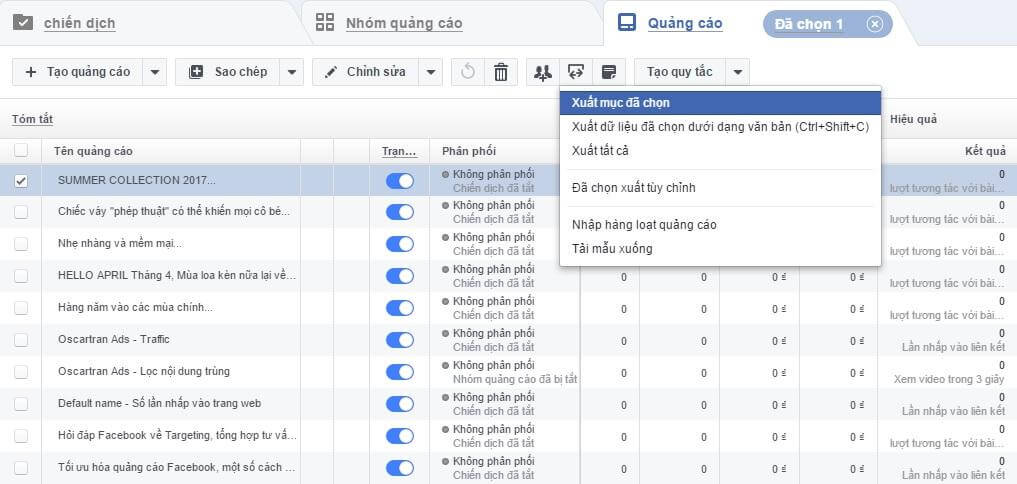Switch to the chiến dịch tab
1017x484 pixels.
(x=80, y=24)
